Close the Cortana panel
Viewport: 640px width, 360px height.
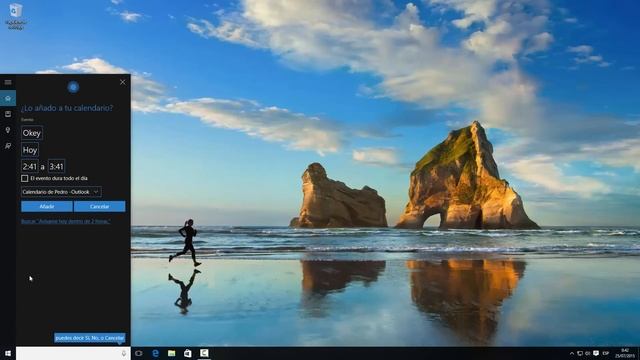[123, 82]
